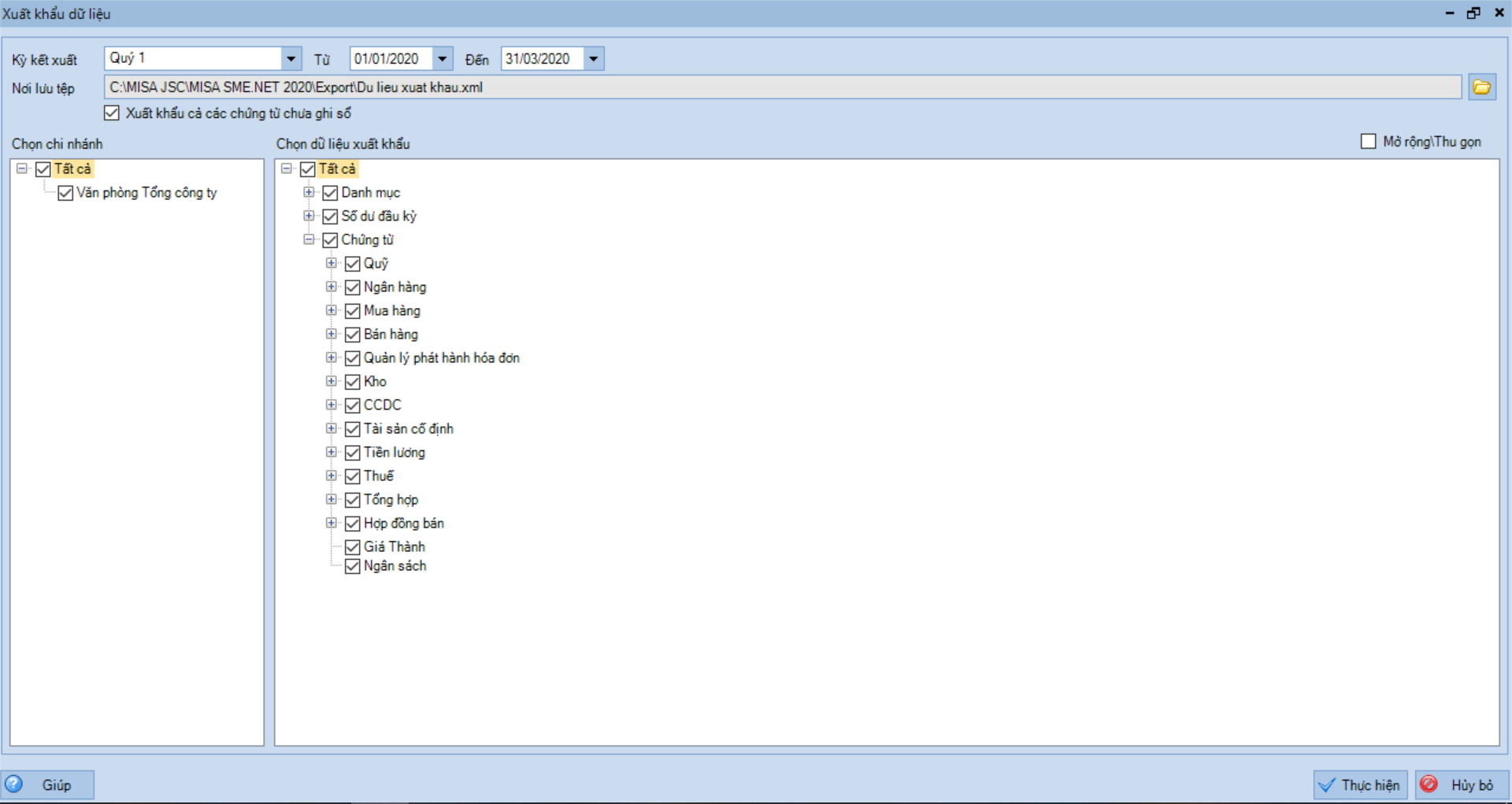Open the Đến end date picker dropdown
This screenshot has height=804, width=1512.
coord(594,59)
